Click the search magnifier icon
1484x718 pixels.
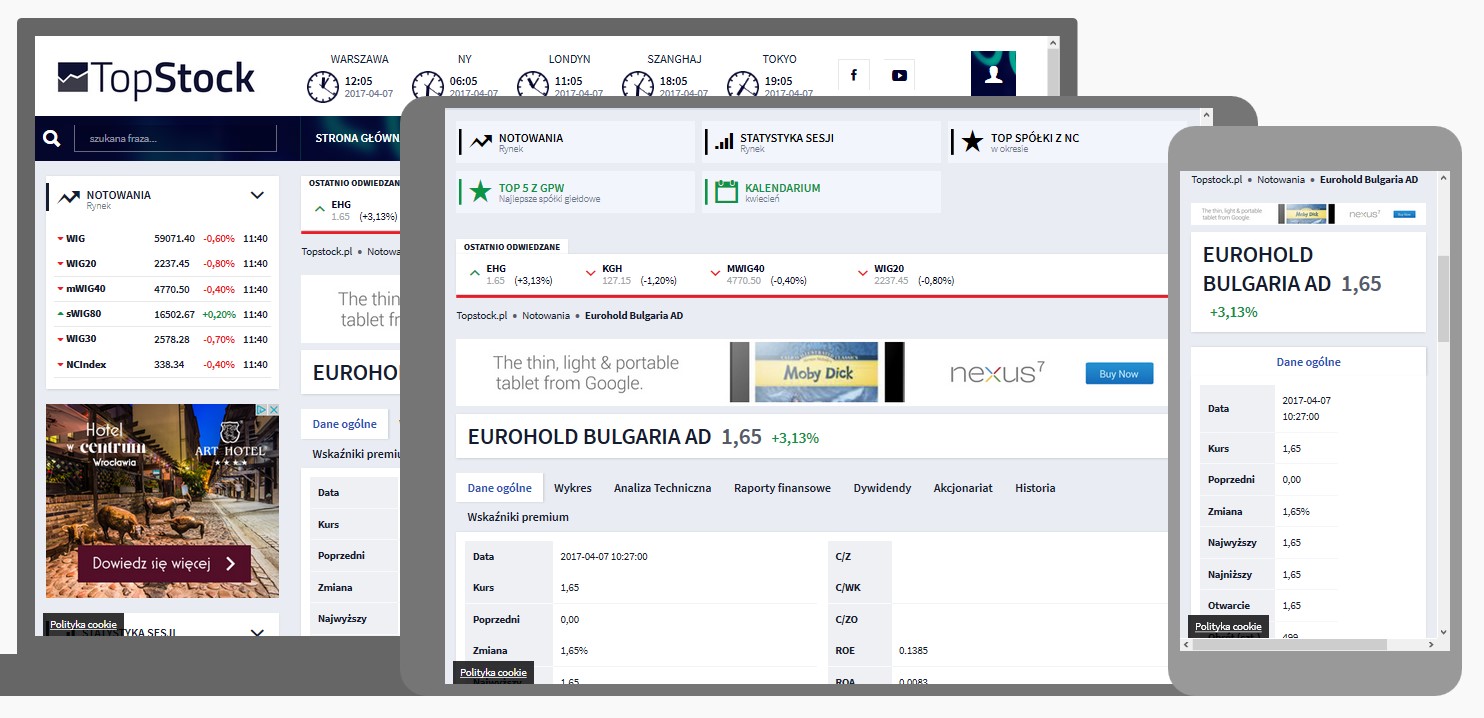[x=52, y=139]
